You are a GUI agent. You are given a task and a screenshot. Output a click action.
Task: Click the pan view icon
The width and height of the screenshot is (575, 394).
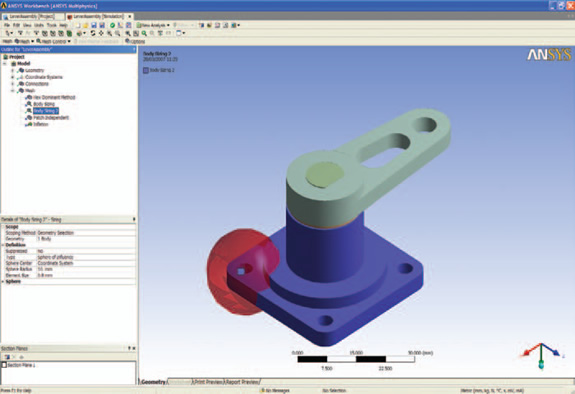coord(101,33)
